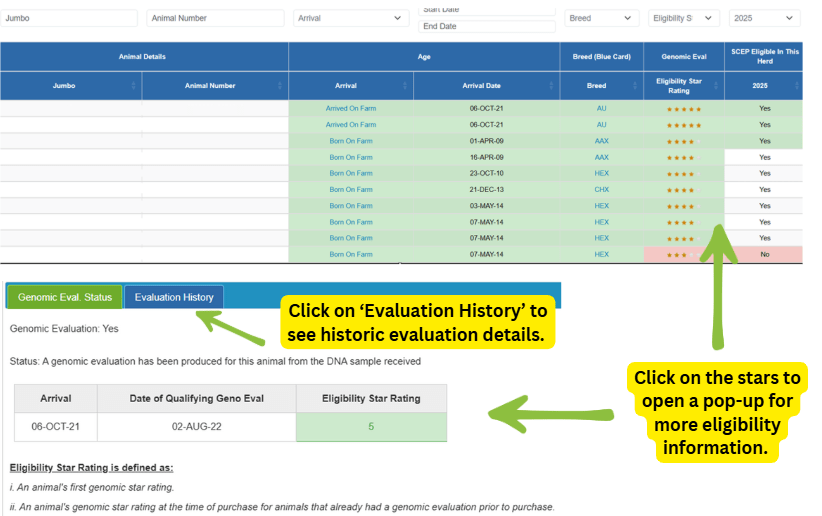
Task: Open the Arrival filter dropdown
Action: tap(350, 18)
